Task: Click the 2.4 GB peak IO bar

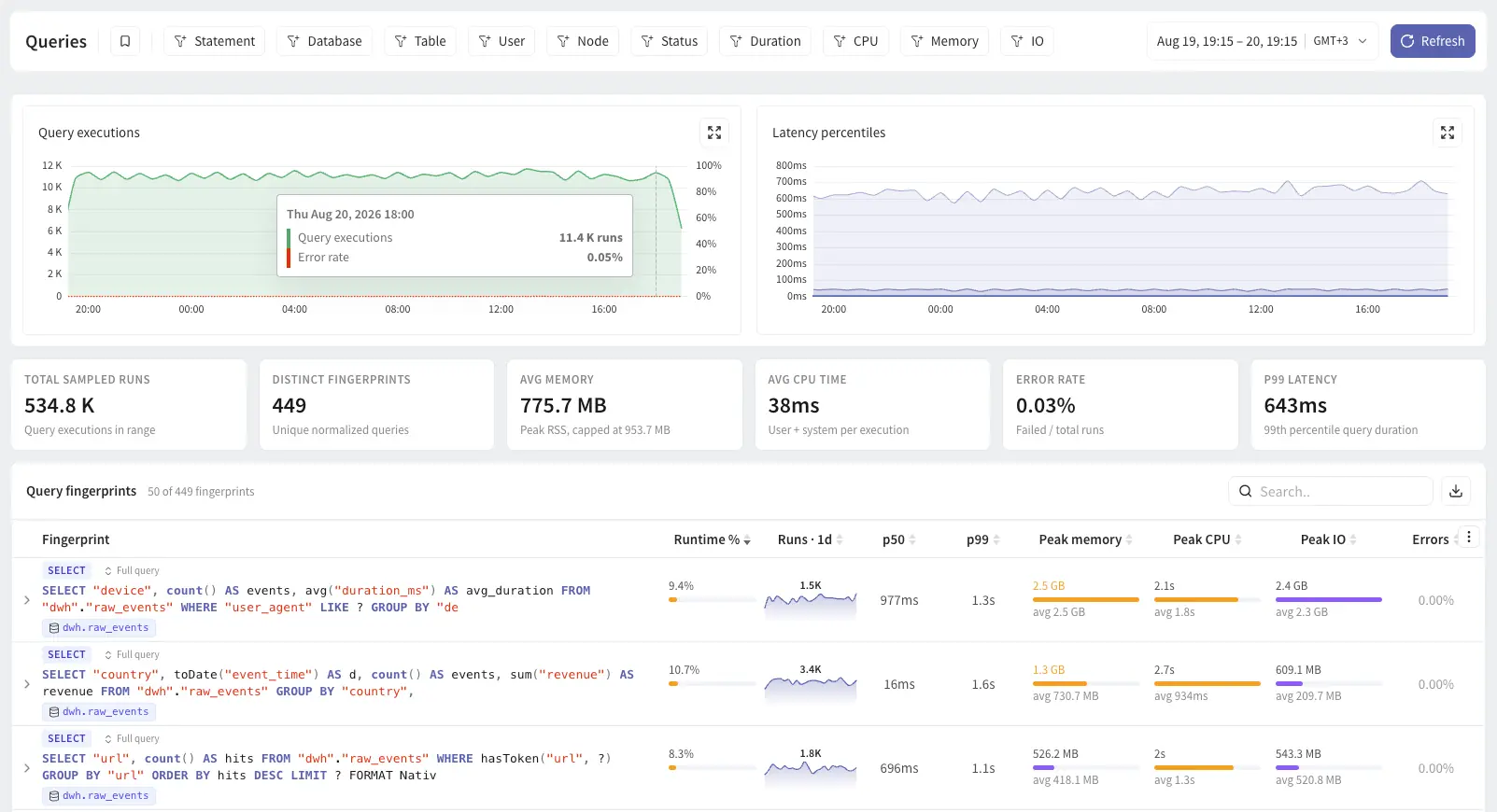Action: (x=1329, y=599)
